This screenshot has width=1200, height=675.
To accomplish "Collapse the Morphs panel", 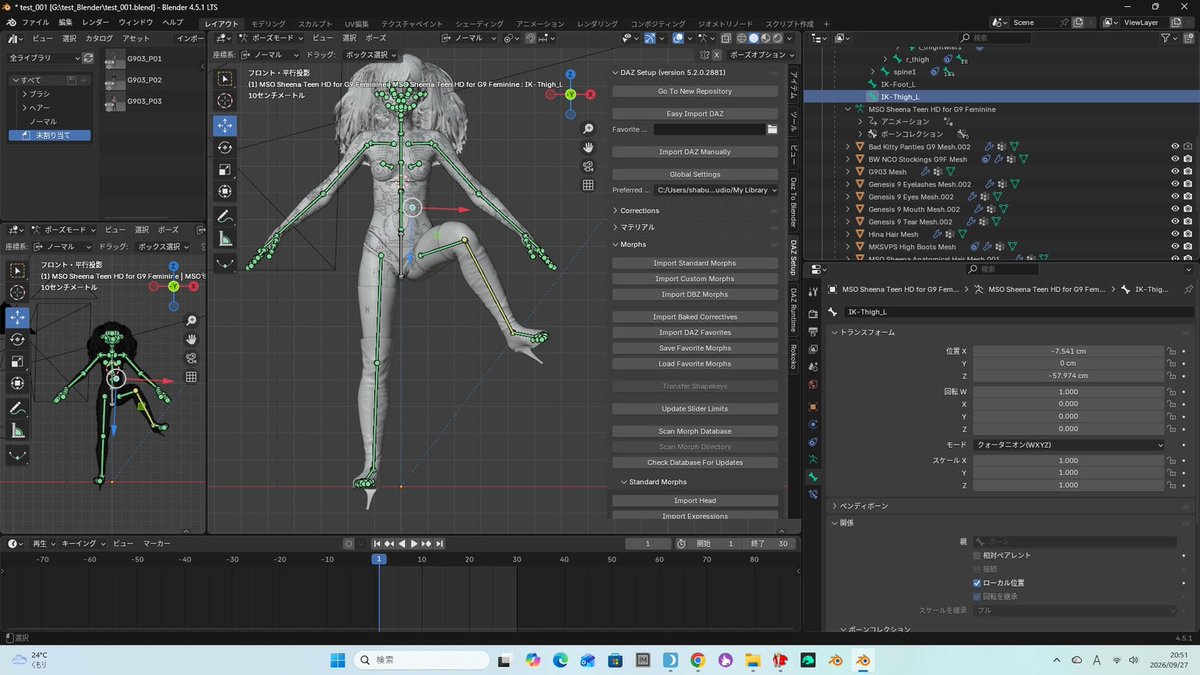I will click(633, 244).
